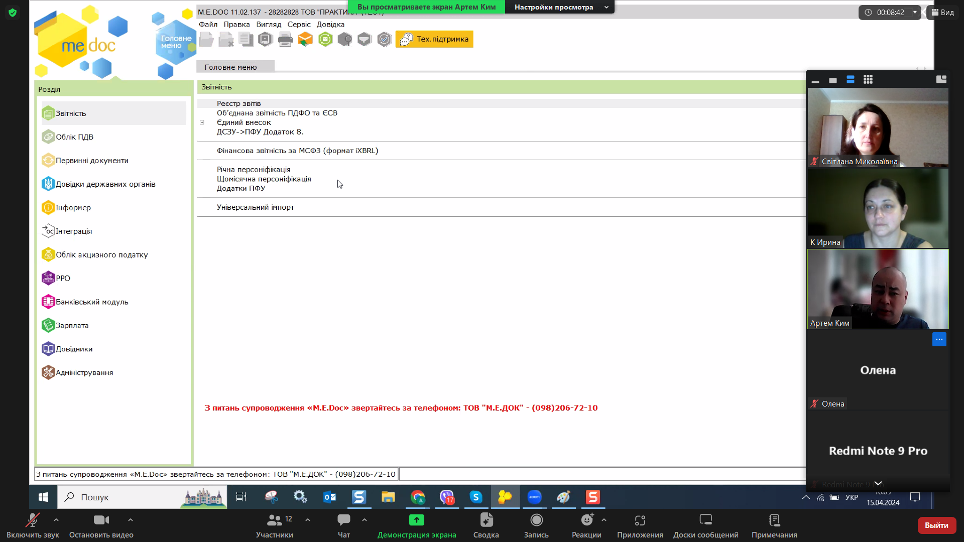Click the new document toolbar icon
The height and width of the screenshot is (542, 964).
pyautogui.click(x=207, y=39)
